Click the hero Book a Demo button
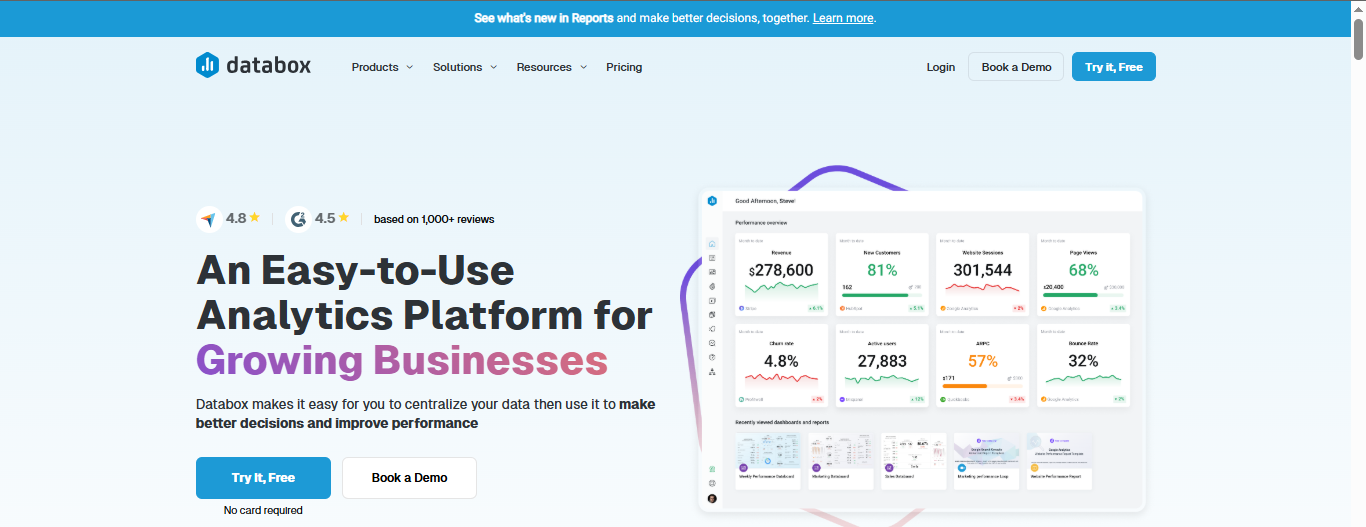The image size is (1366, 527). point(409,478)
